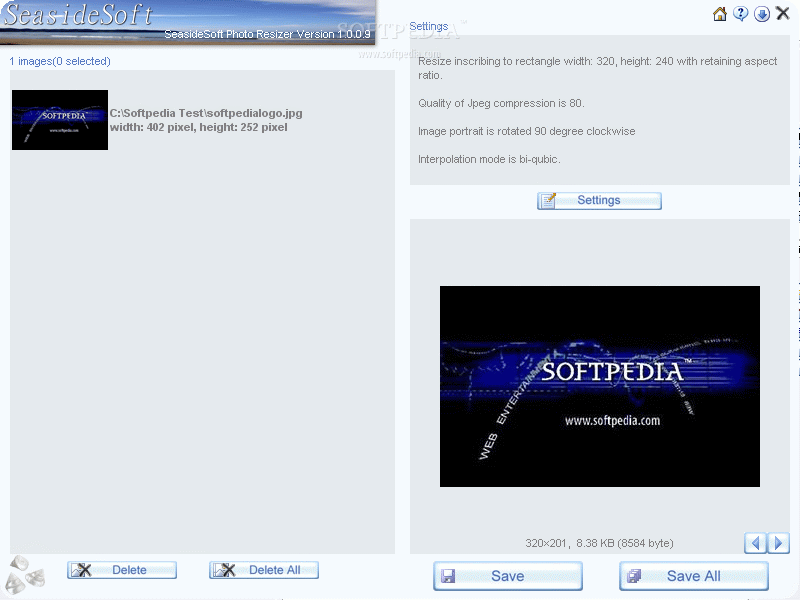Open help with the question mark icon
The height and width of the screenshot is (600, 800).
(741, 14)
